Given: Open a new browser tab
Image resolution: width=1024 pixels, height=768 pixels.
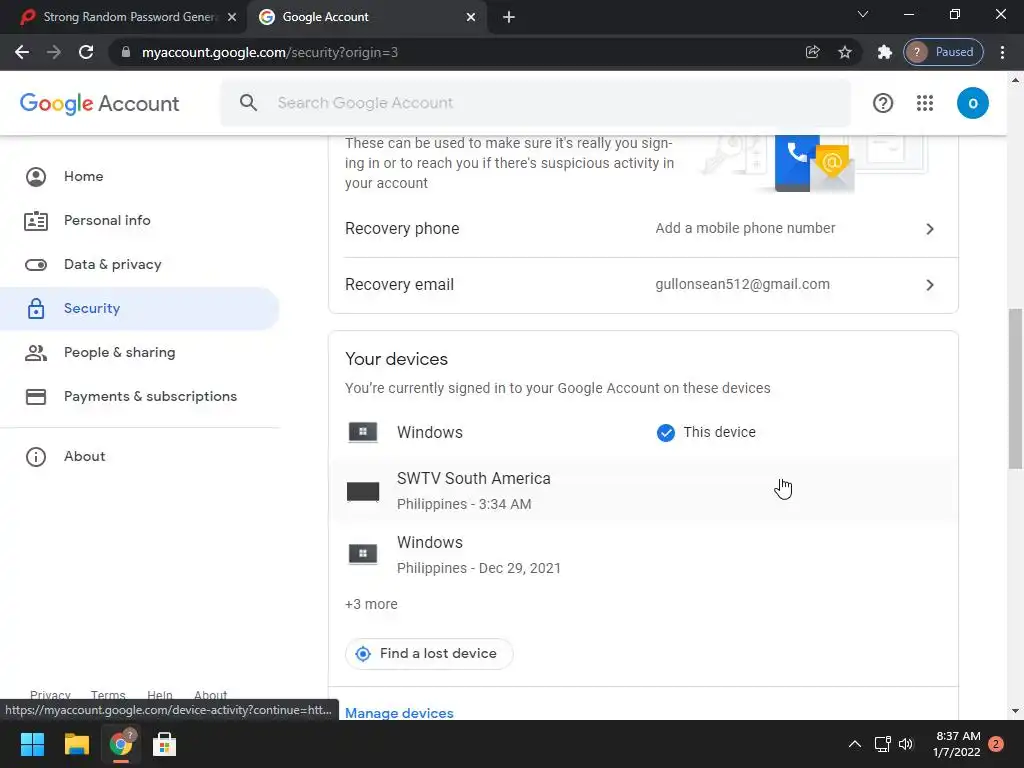Looking at the screenshot, I should (509, 17).
